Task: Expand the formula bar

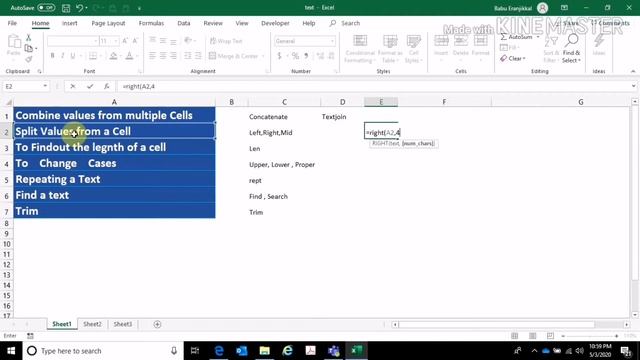Action: point(633,86)
